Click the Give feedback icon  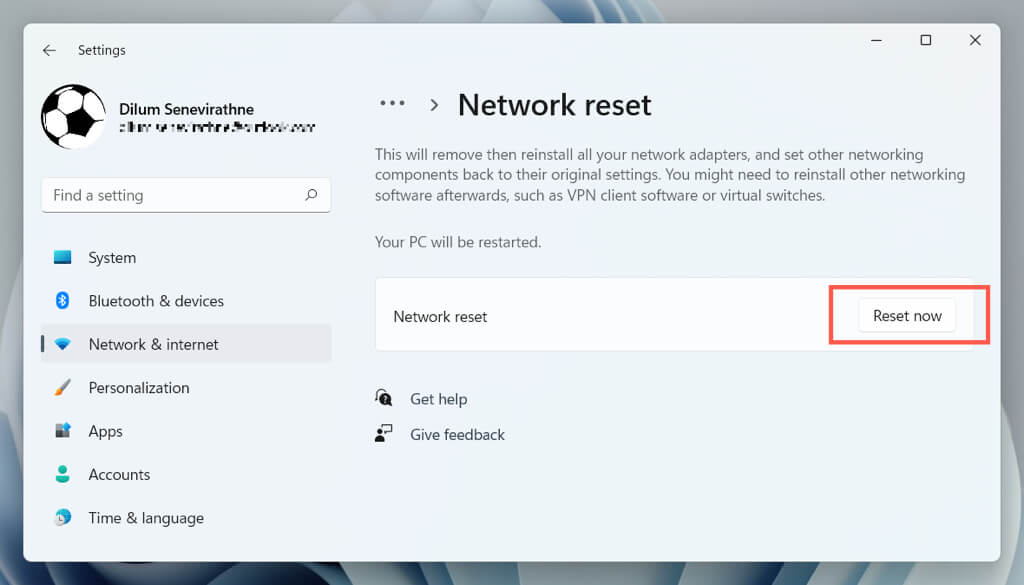pos(384,434)
